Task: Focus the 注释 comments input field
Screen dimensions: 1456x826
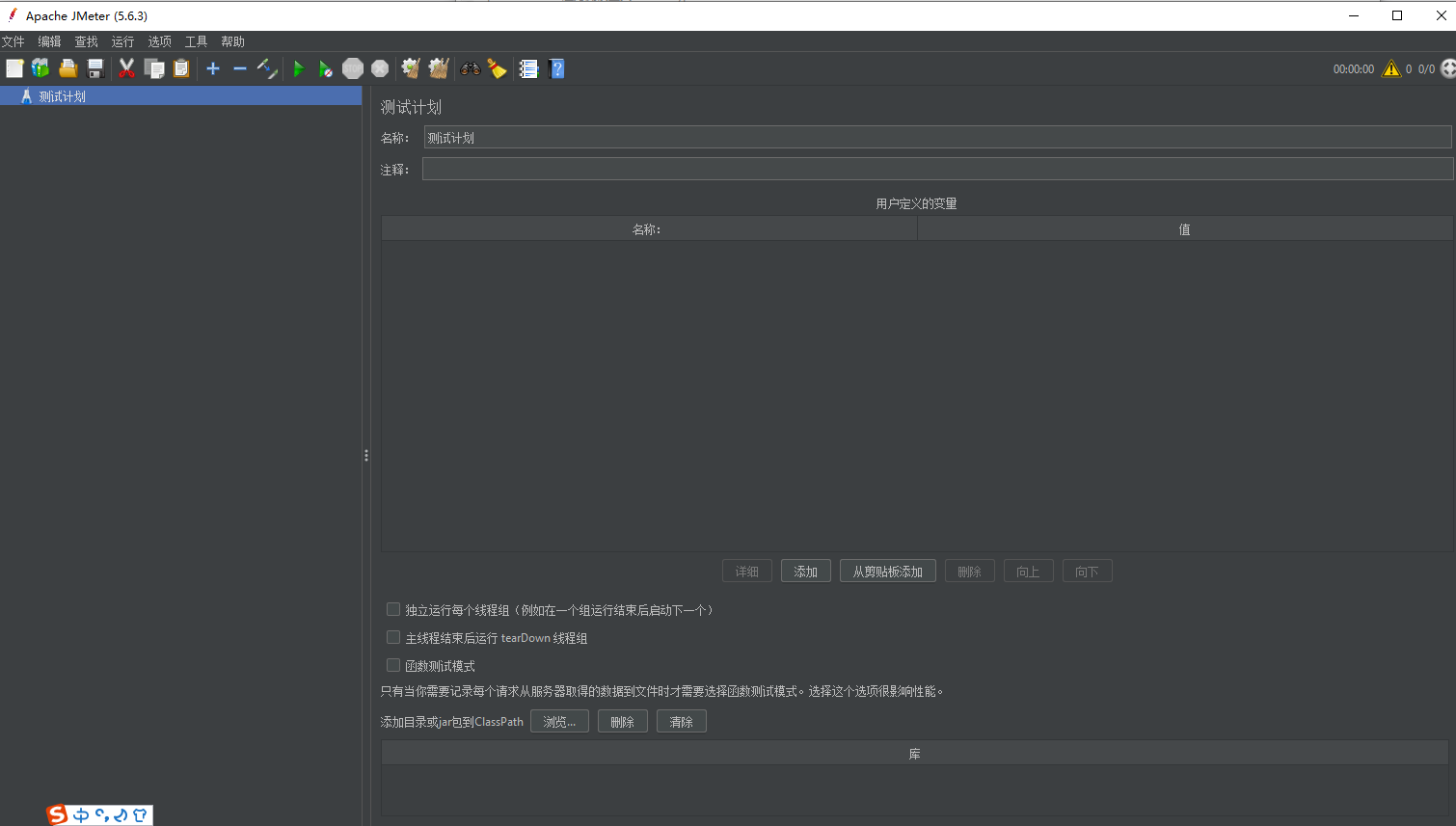Action: coord(937,170)
